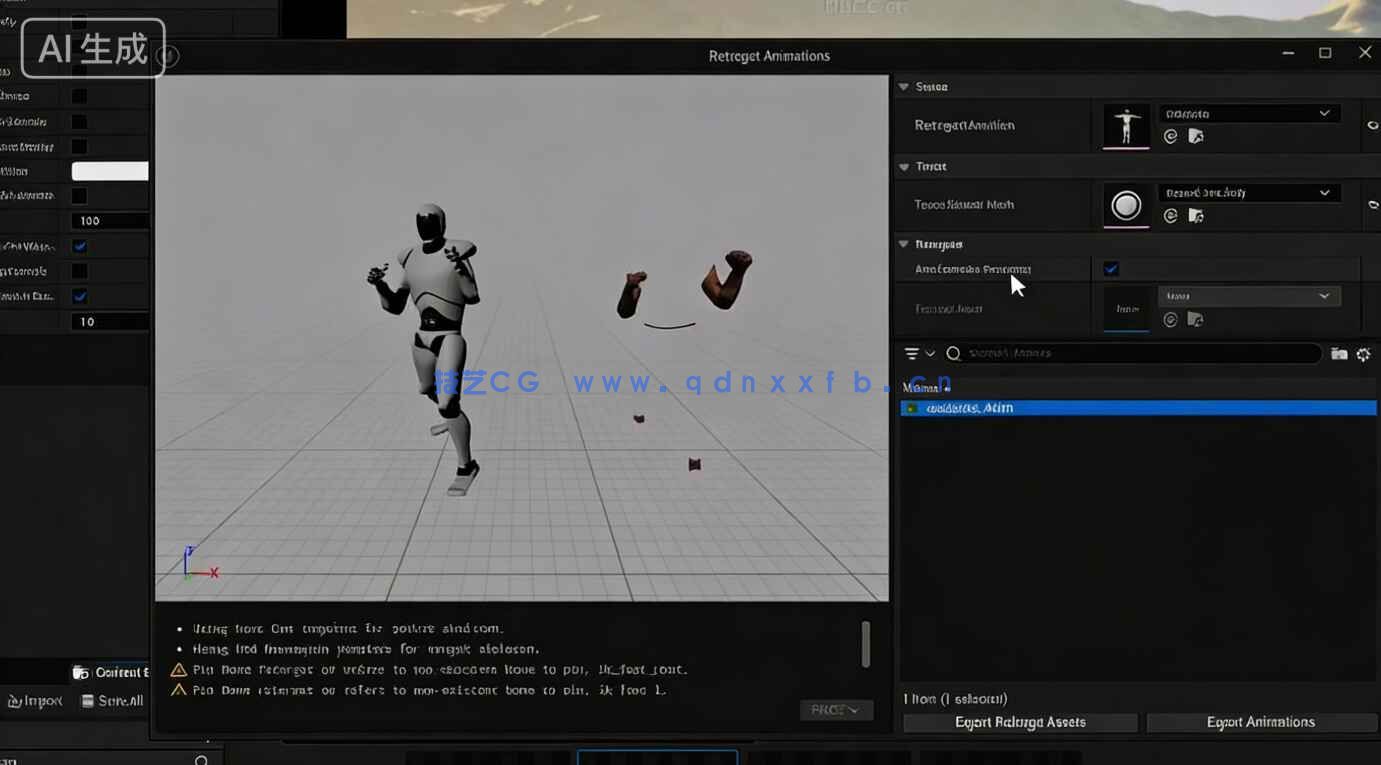Click the Import icon in bottom-left toolbar

point(15,701)
